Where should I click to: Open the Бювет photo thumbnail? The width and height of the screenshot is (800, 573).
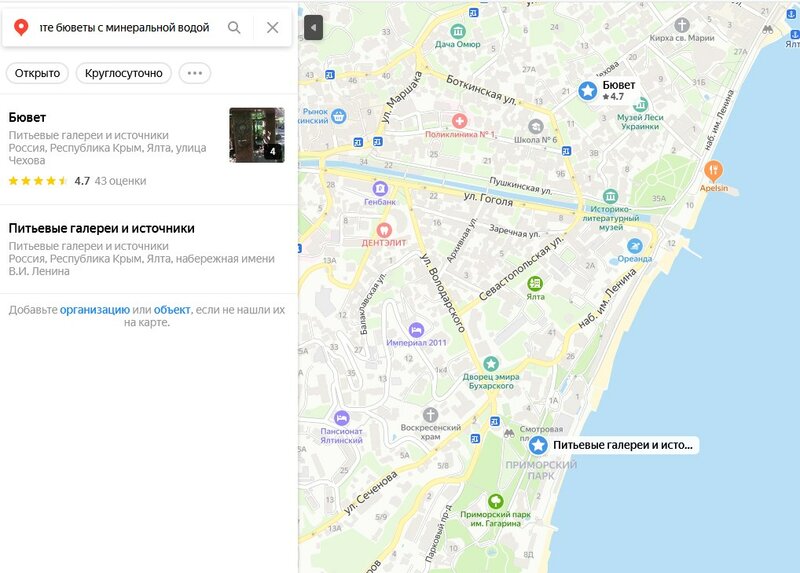click(256, 135)
